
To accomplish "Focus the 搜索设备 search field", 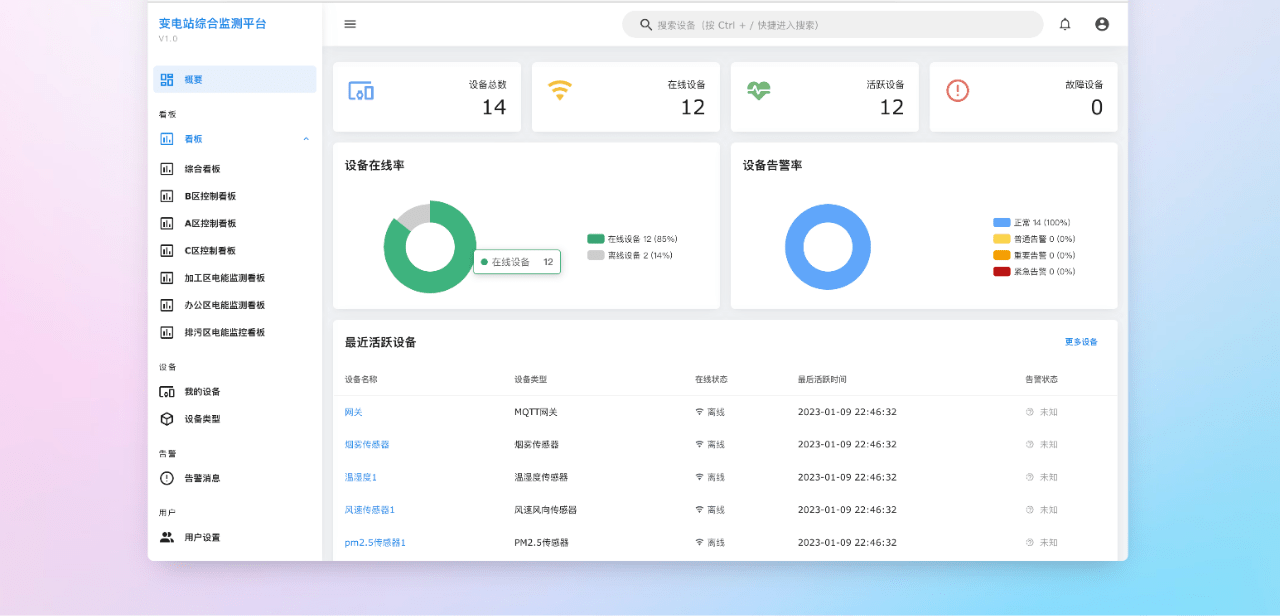I will coord(840,24).
